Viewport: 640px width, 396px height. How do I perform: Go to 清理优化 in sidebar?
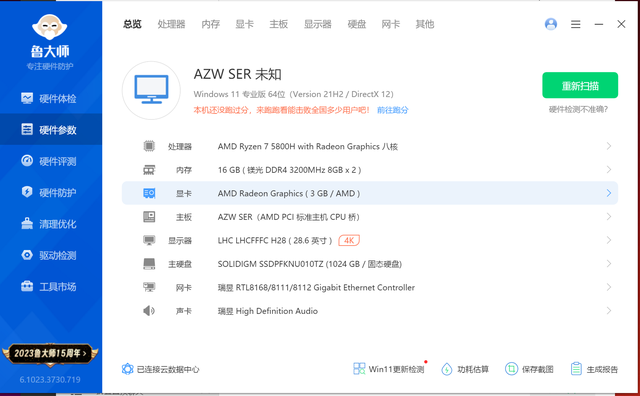49,224
